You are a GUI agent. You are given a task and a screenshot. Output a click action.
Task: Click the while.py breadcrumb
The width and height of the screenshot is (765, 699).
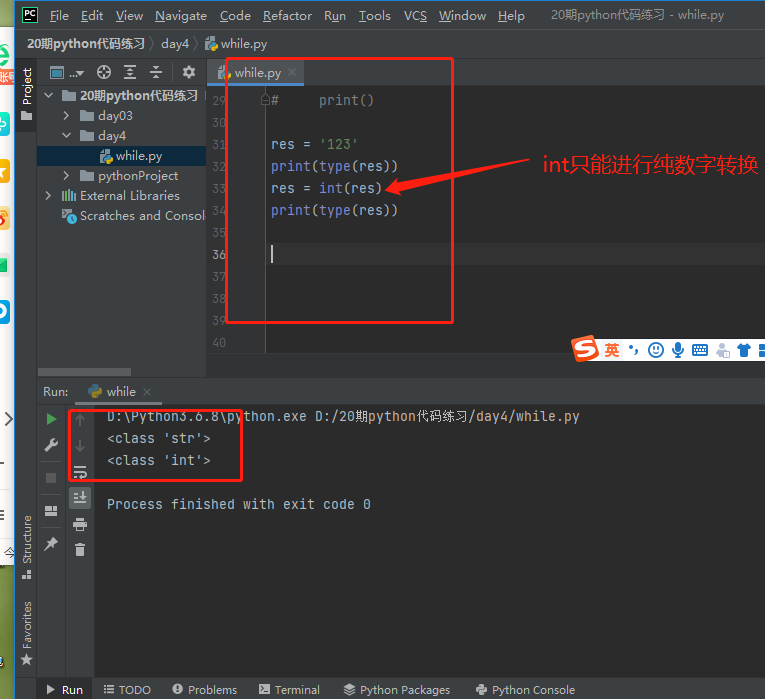pos(236,44)
